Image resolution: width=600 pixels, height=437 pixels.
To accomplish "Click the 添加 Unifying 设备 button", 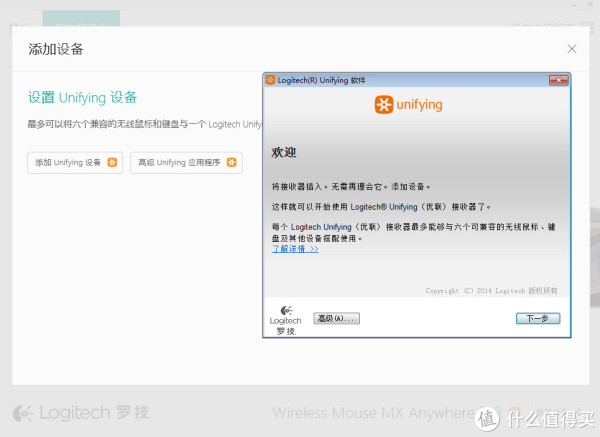I will [75, 163].
